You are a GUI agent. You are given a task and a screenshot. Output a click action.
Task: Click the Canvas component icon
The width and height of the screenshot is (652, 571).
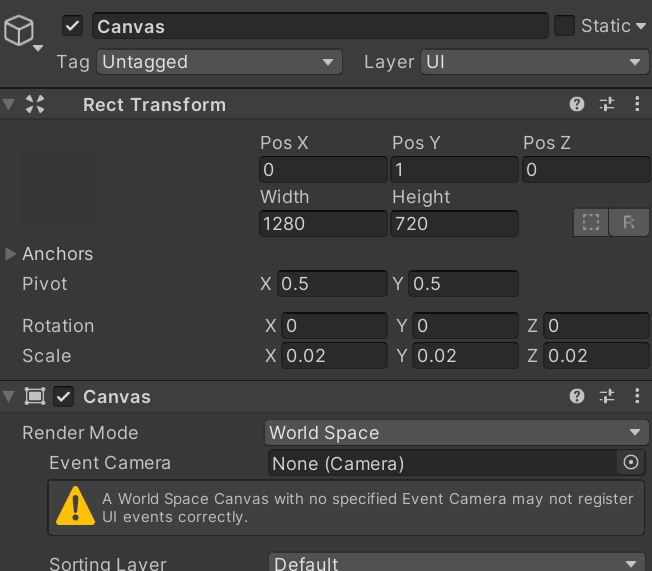35,396
